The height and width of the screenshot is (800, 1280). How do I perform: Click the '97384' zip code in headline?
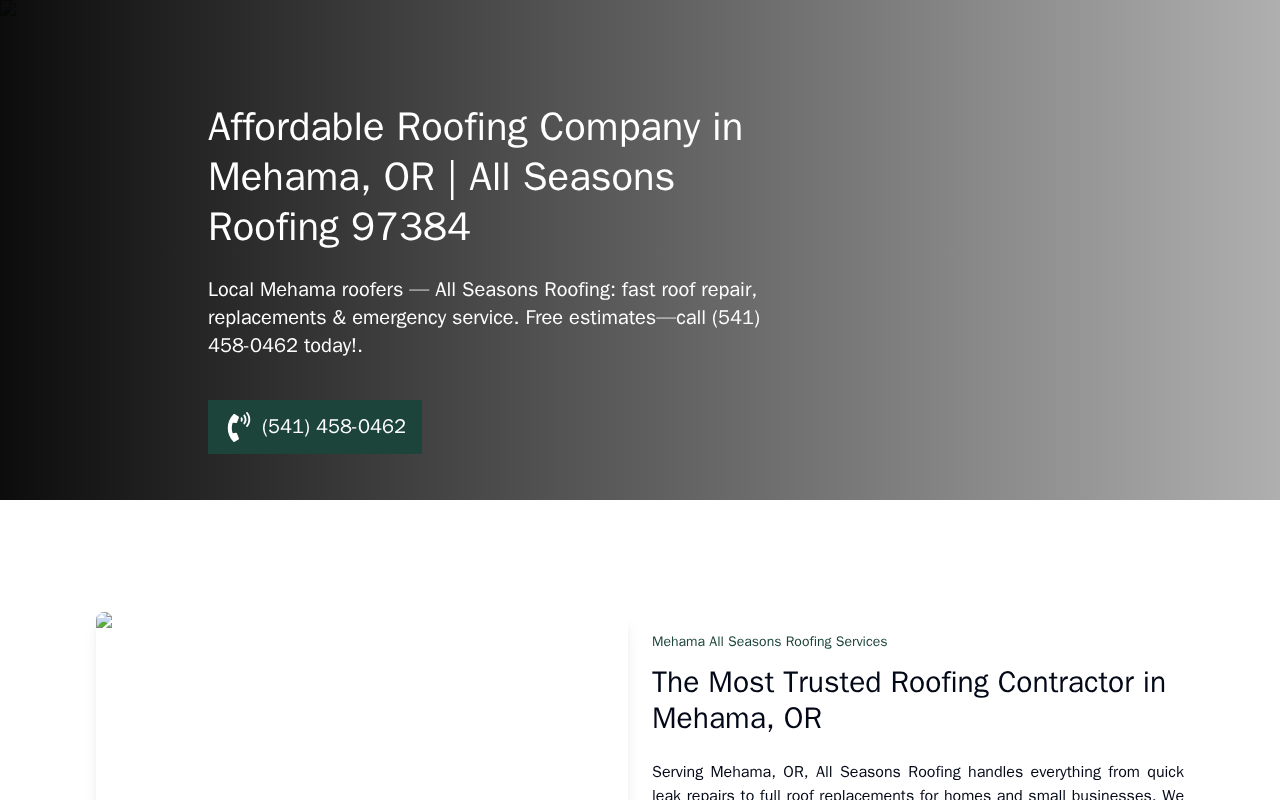(410, 227)
